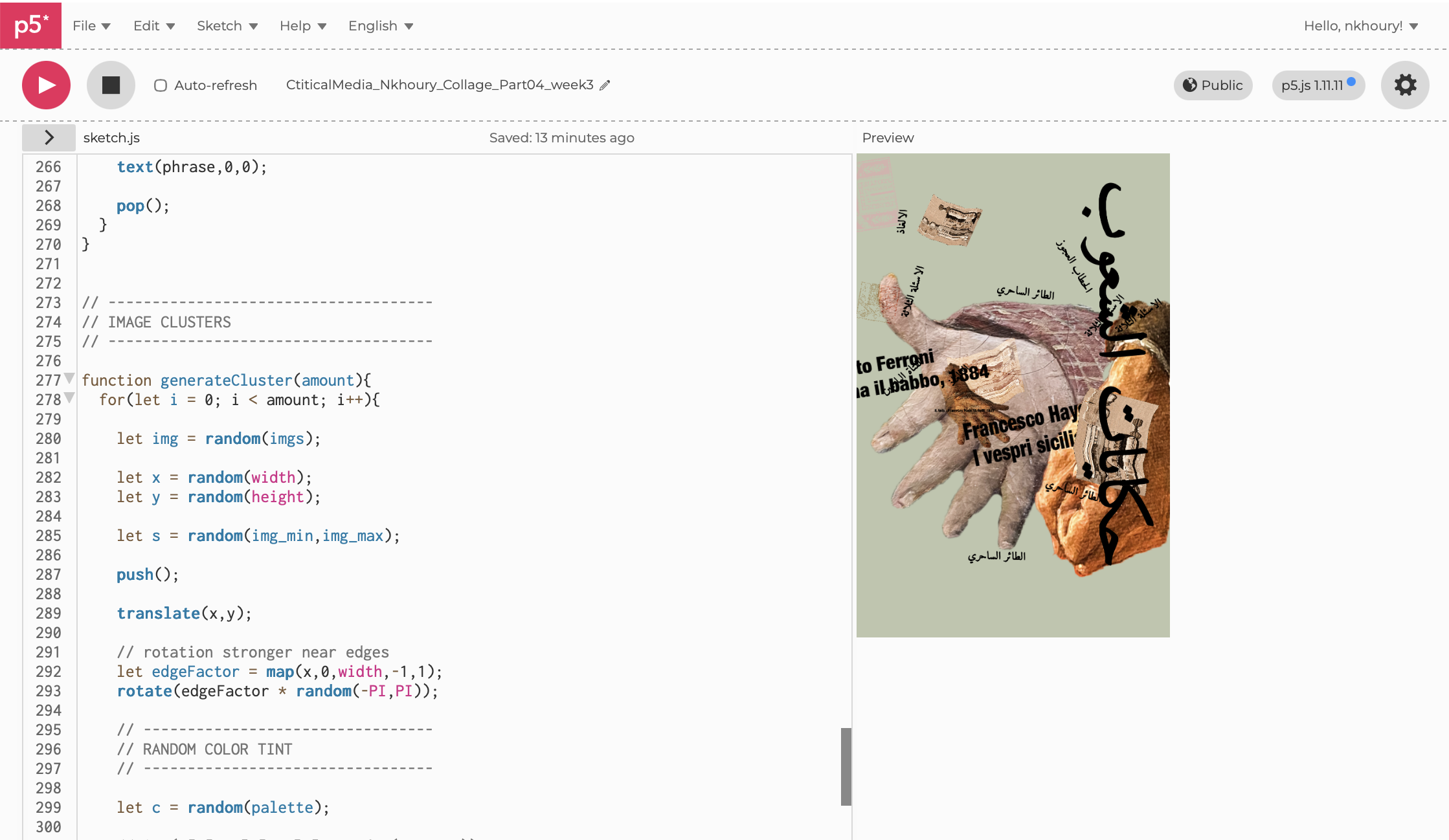The image size is (1449, 840).
Task: Click the pencil icon to rename sketch
Action: [x=605, y=85]
